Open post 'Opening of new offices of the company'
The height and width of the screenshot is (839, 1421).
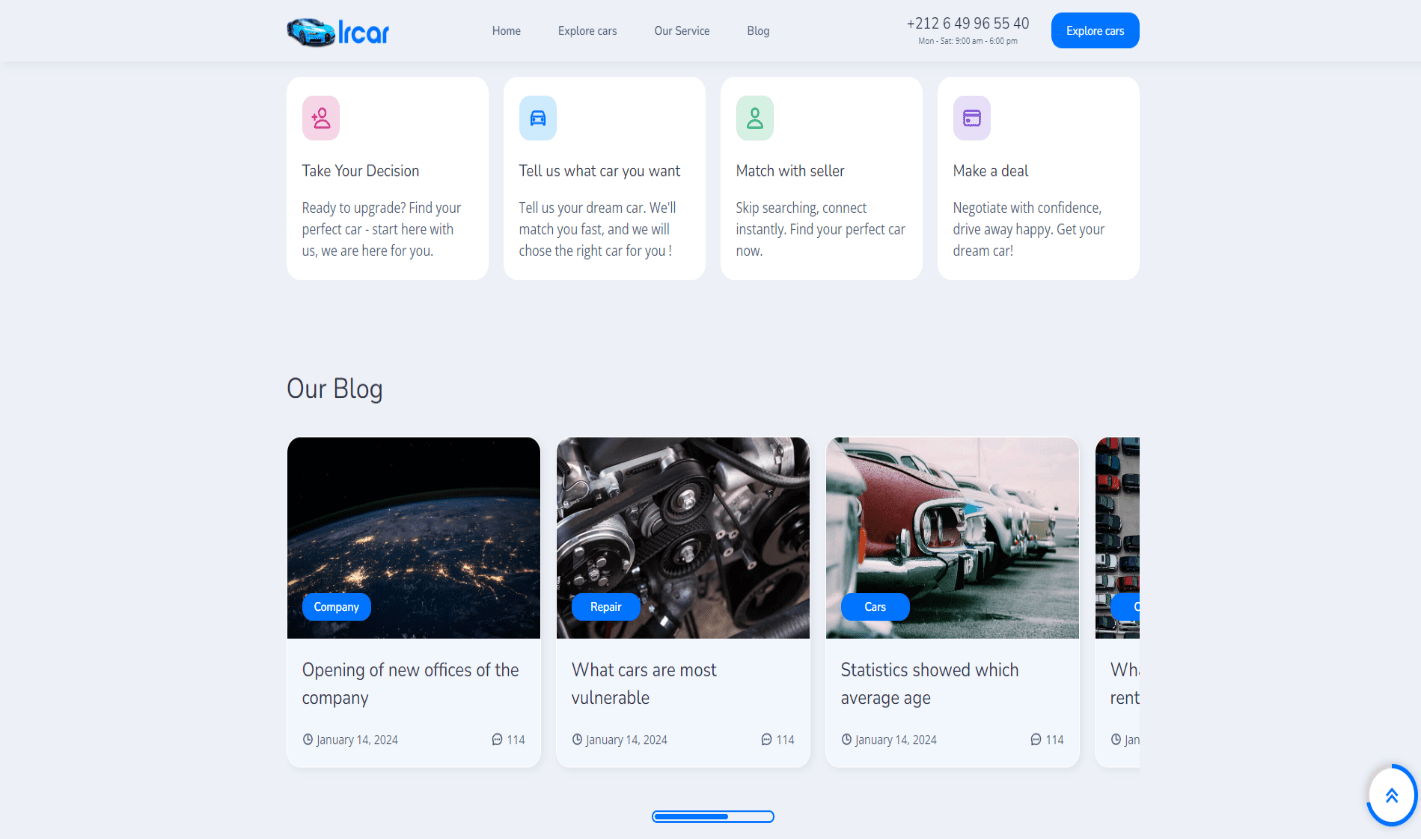(x=410, y=684)
